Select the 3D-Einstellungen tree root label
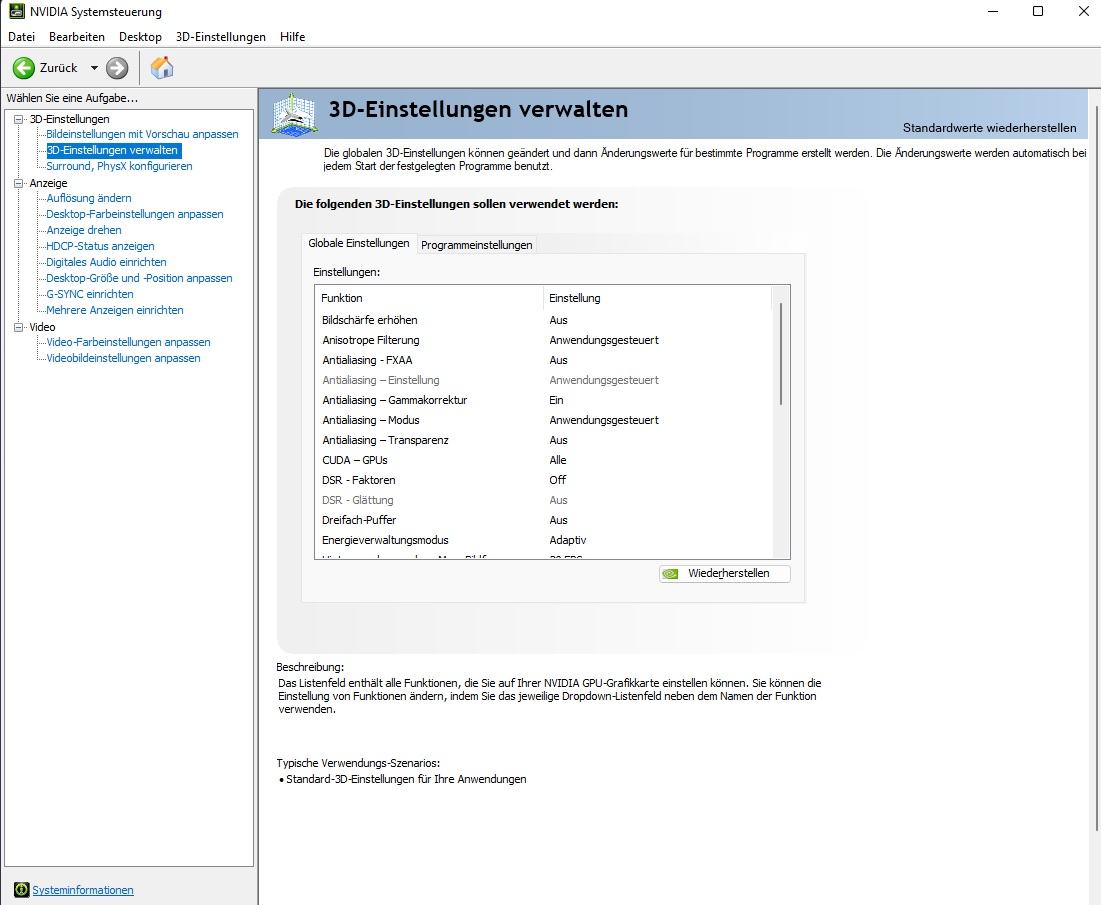Viewport: 1101px width, 905px height. (x=70, y=119)
